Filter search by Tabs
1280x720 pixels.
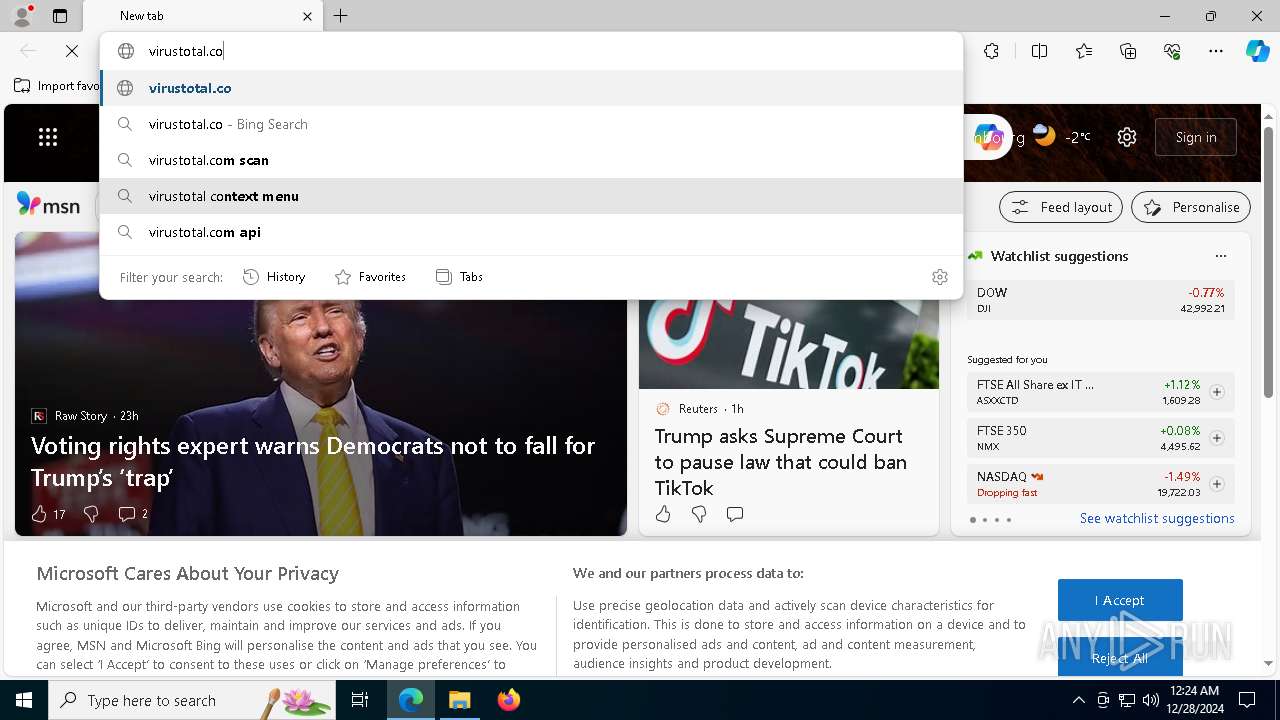pyautogui.click(x=459, y=277)
